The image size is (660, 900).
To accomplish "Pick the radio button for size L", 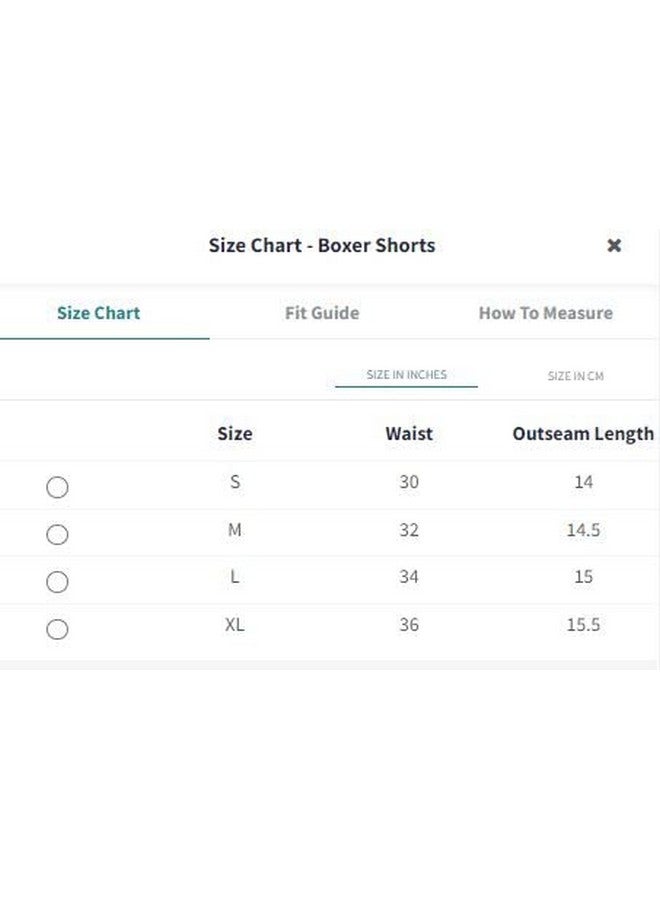I will pos(57,582).
